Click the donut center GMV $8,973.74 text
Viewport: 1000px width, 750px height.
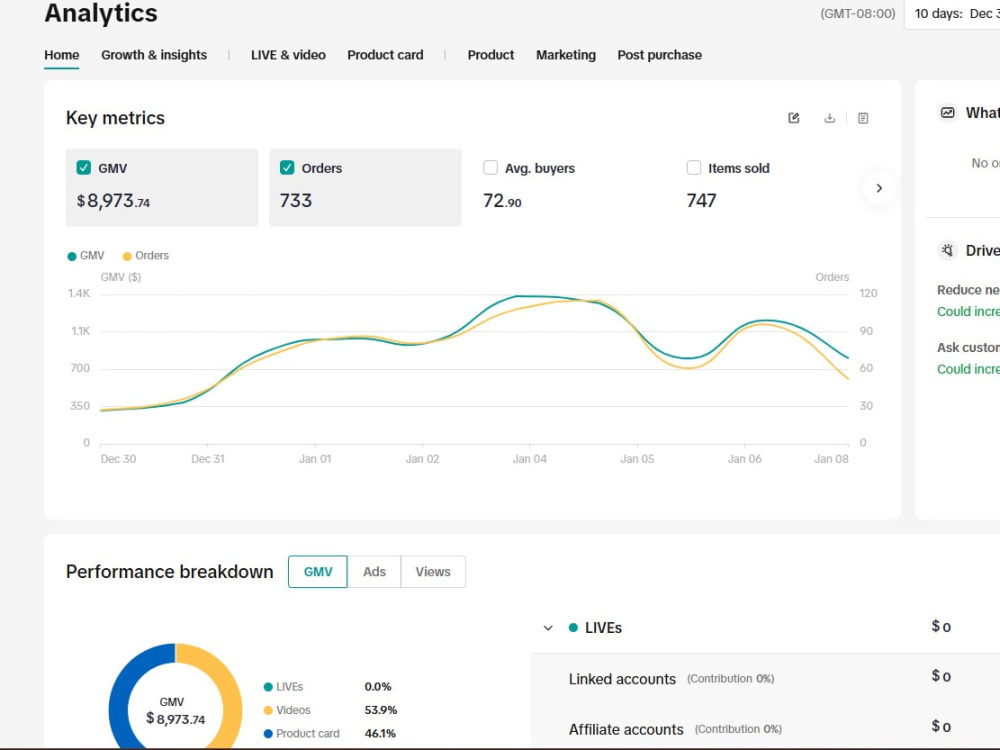[x=175, y=711]
